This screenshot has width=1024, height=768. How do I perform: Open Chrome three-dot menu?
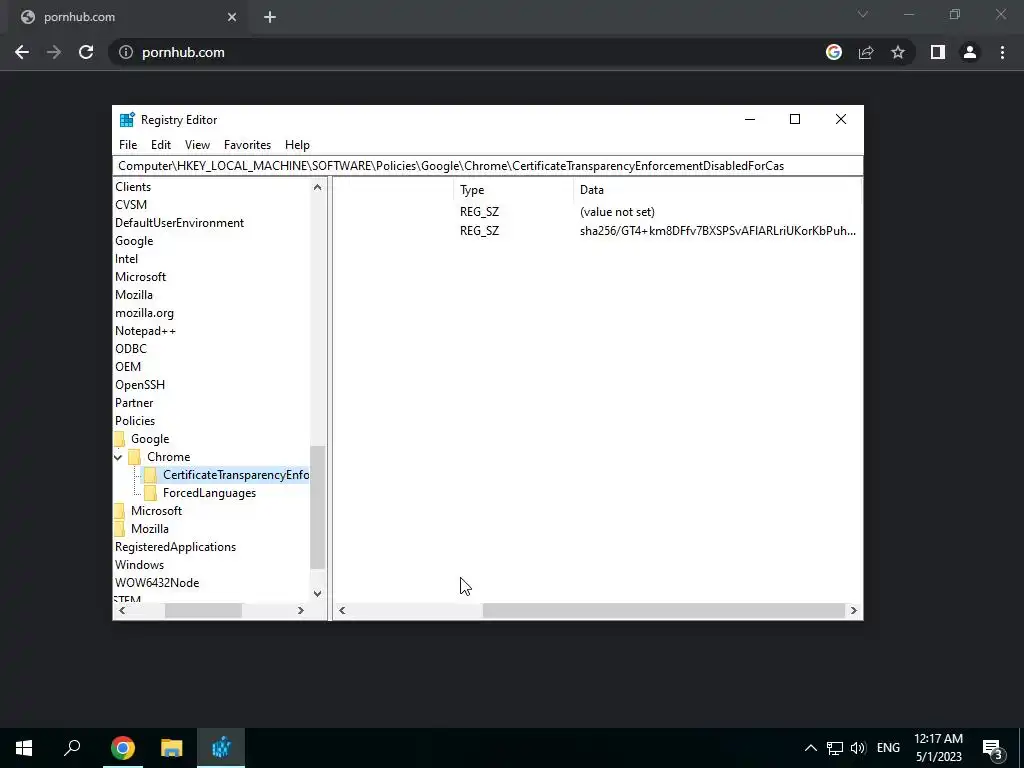click(1002, 52)
